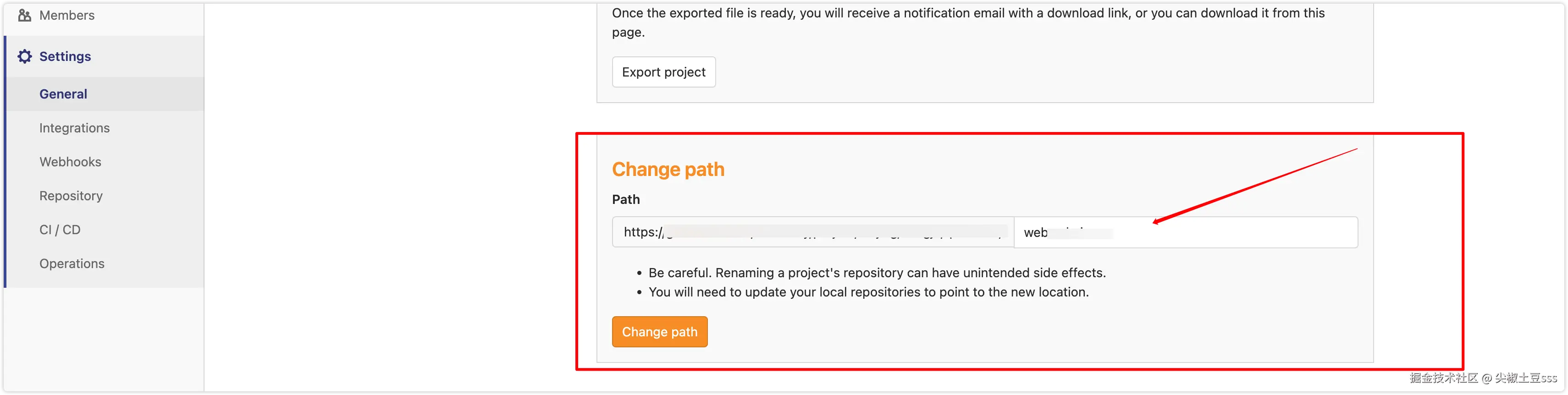Click the Members people icon
This screenshot has height=395, width=1568.
click(24, 15)
